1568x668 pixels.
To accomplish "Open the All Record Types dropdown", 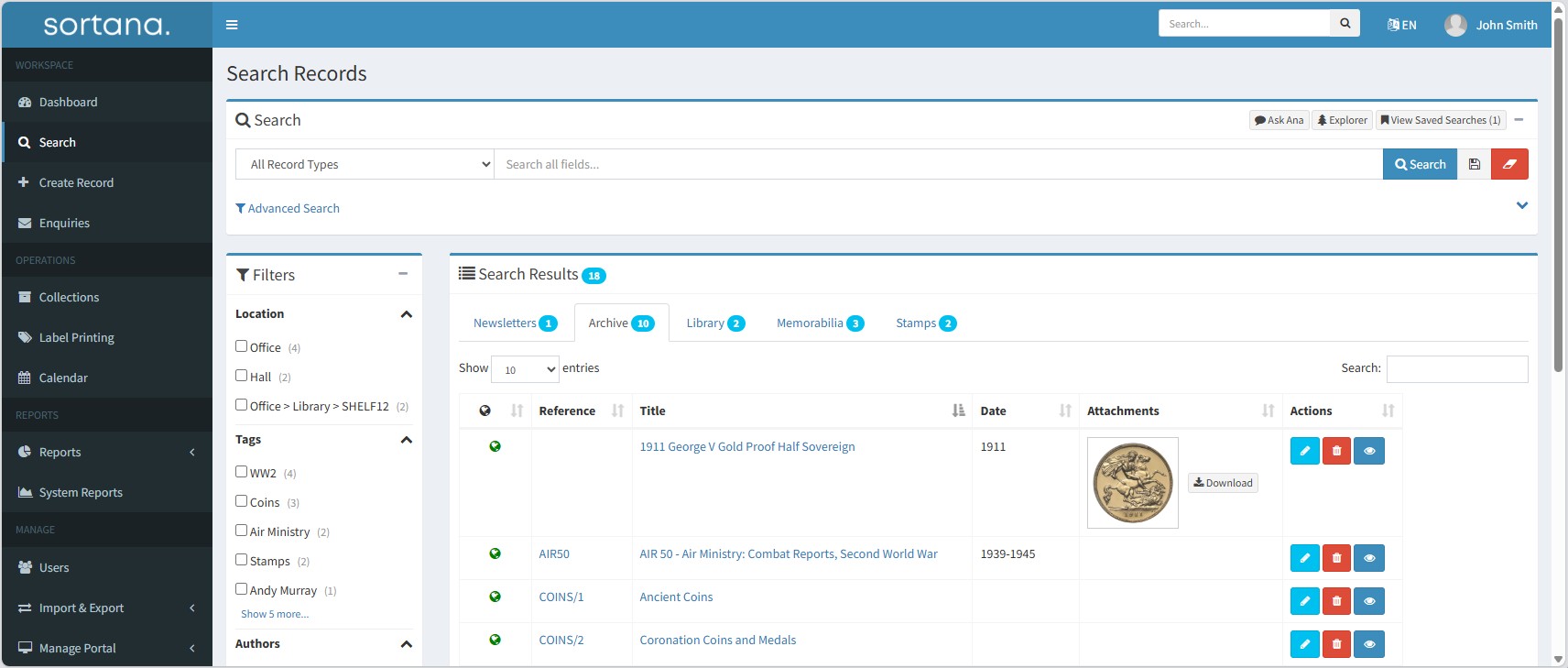I will (x=365, y=165).
